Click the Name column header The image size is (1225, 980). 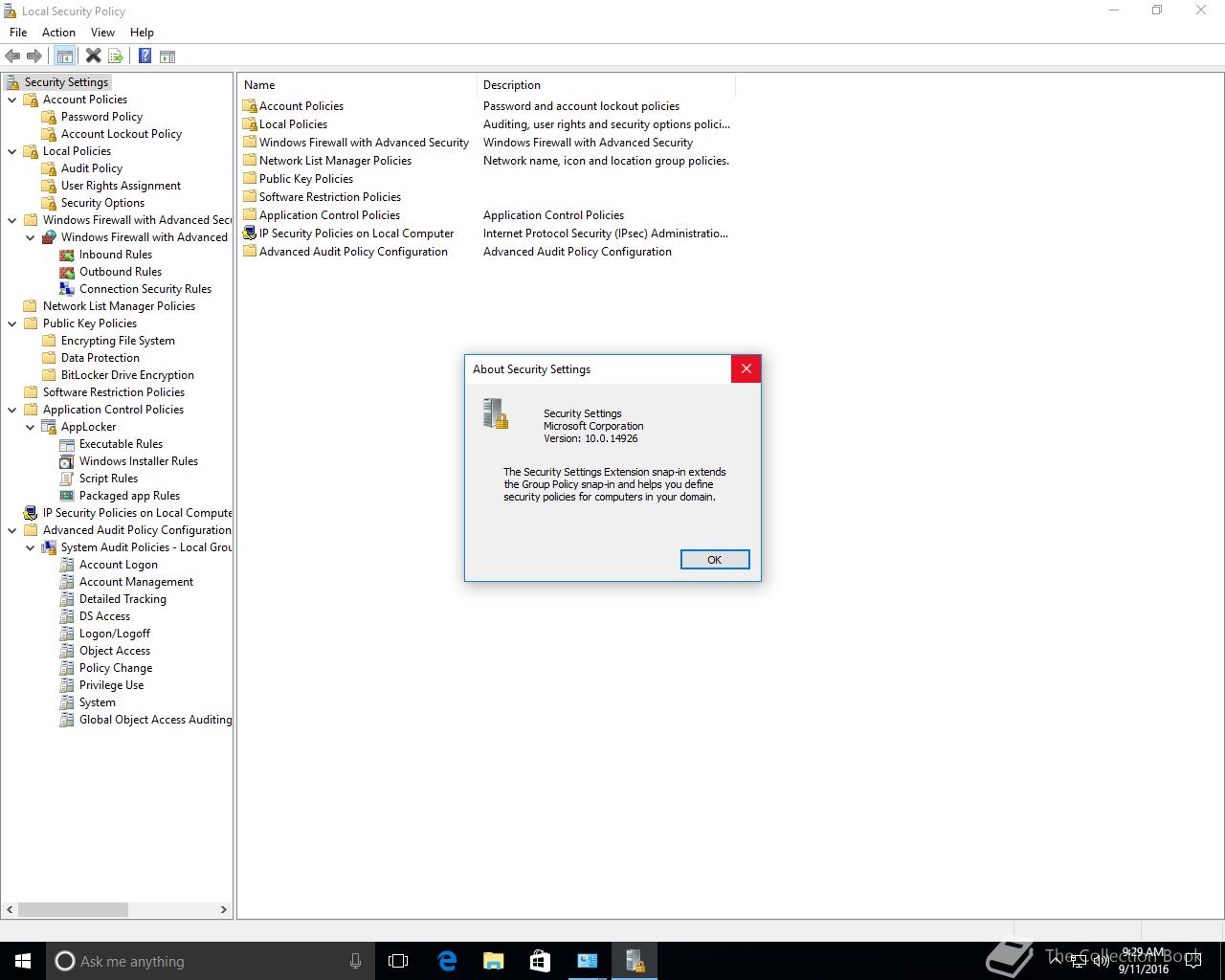pos(356,85)
